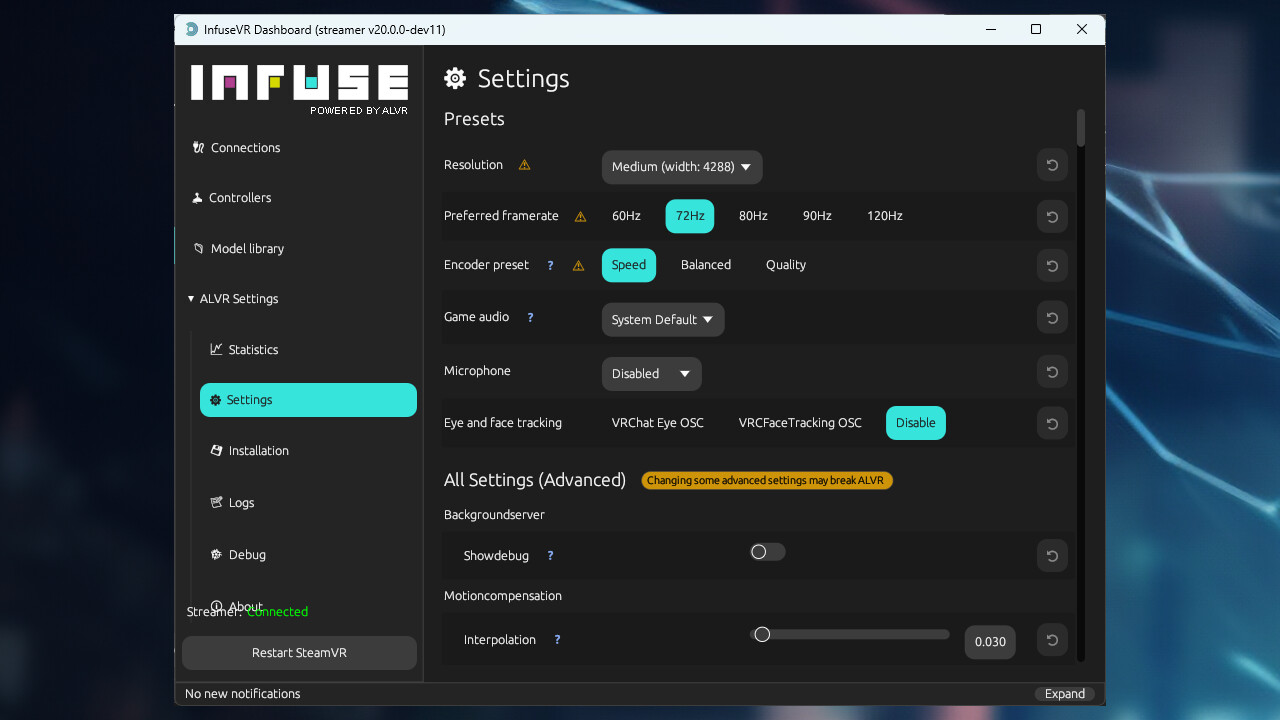
Task: Click the Interpolation slider handle
Action: (762, 634)
